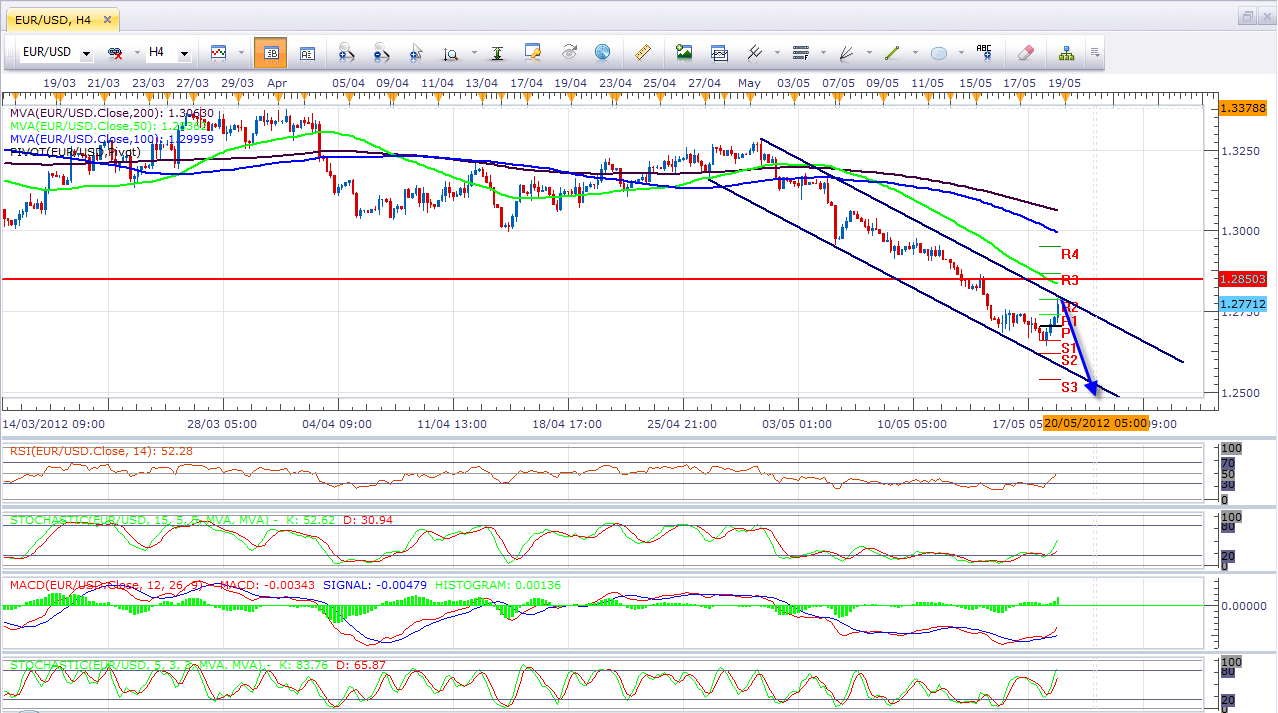The width and height of the screenshot is (1278, 713).
Task: Click the RSI indicator label
Action: point(103,452)
